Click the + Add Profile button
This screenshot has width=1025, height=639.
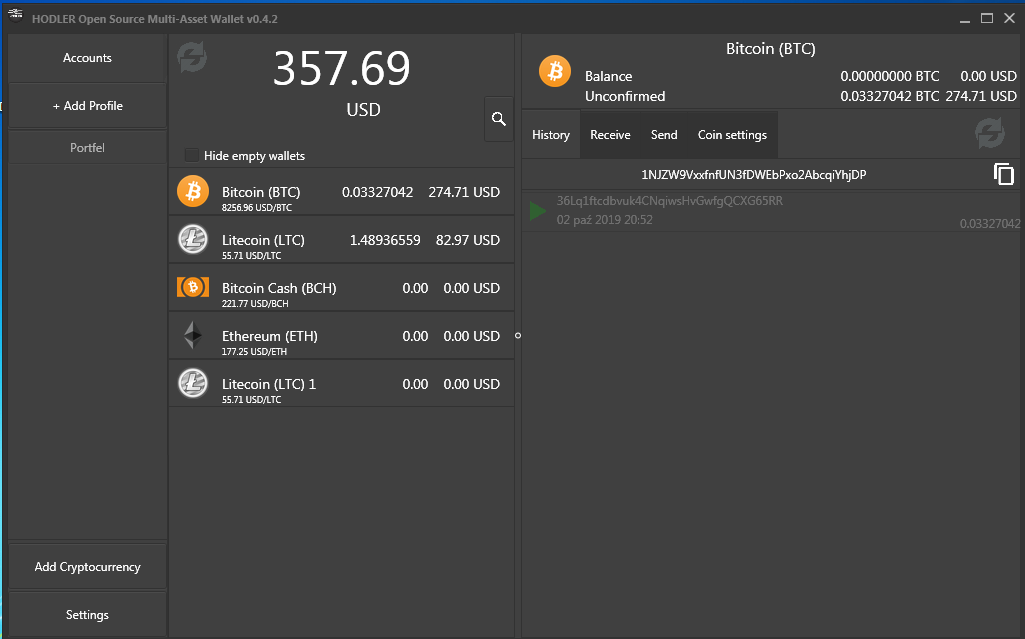88,106
